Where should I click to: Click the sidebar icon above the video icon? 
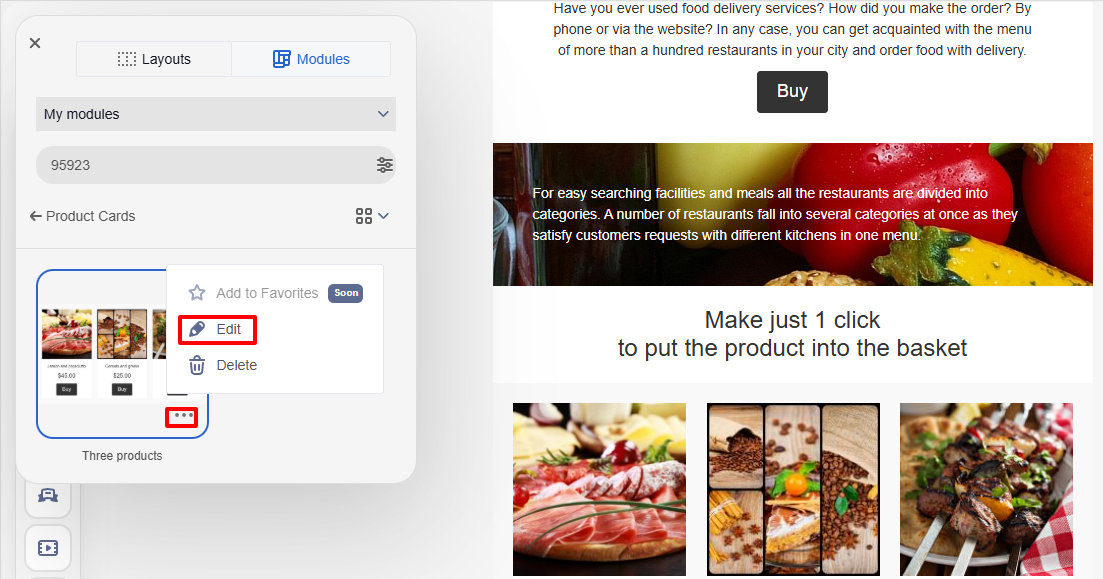(x=48, y=496)
